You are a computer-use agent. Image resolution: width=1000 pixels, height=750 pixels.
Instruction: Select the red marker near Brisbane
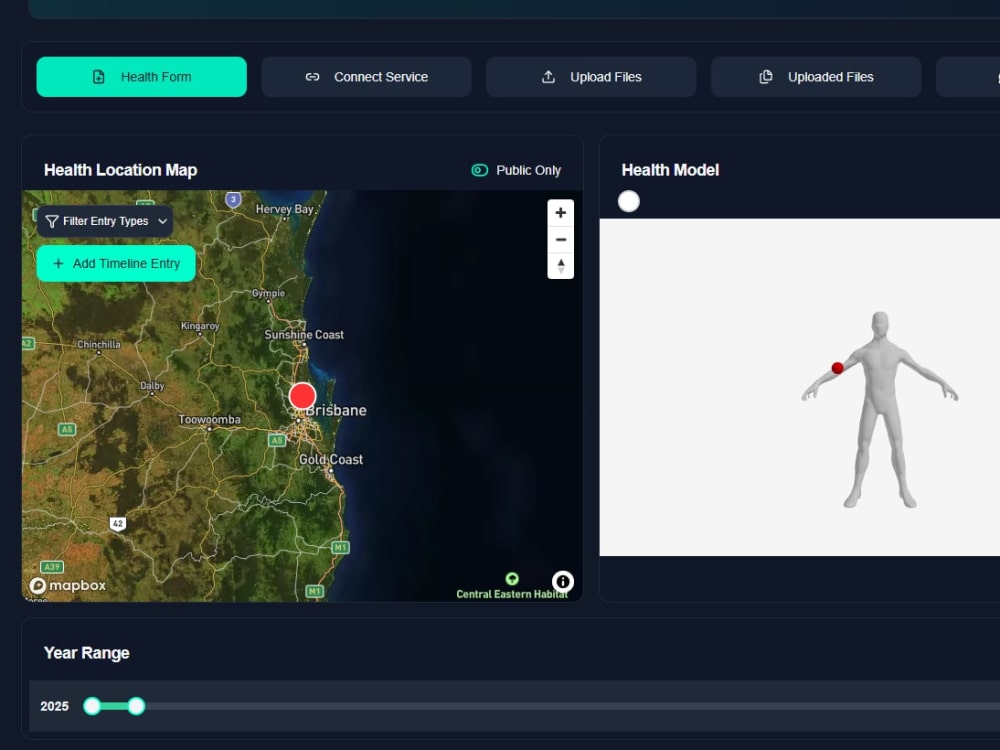point(302,396)
